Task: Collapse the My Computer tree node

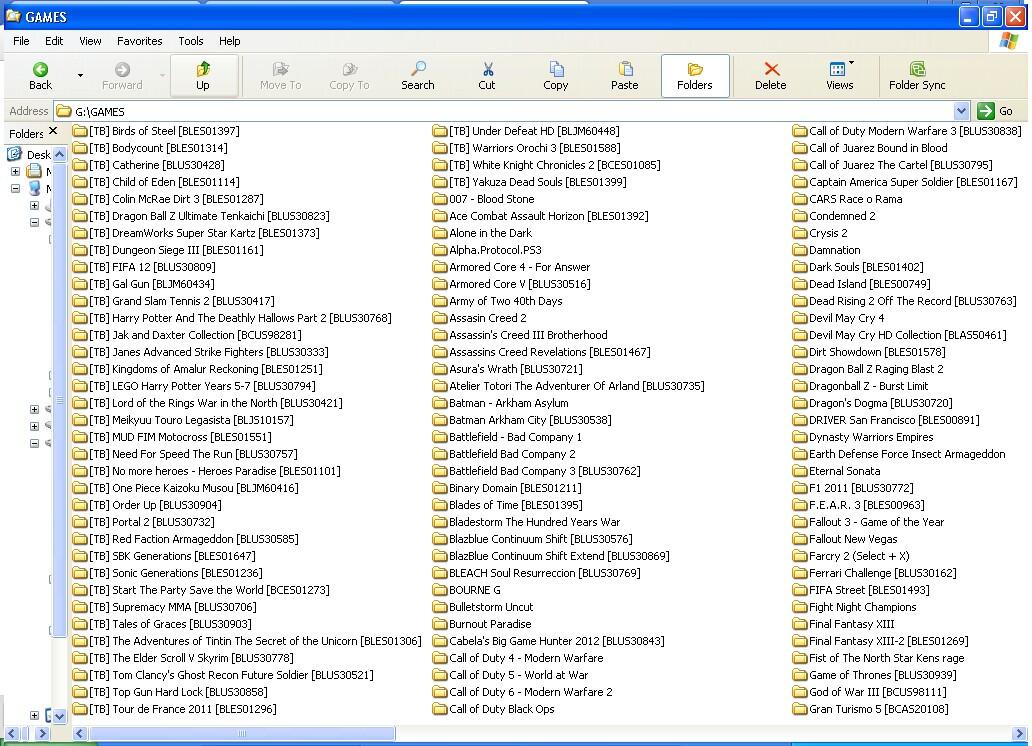Action: point(15,188)
